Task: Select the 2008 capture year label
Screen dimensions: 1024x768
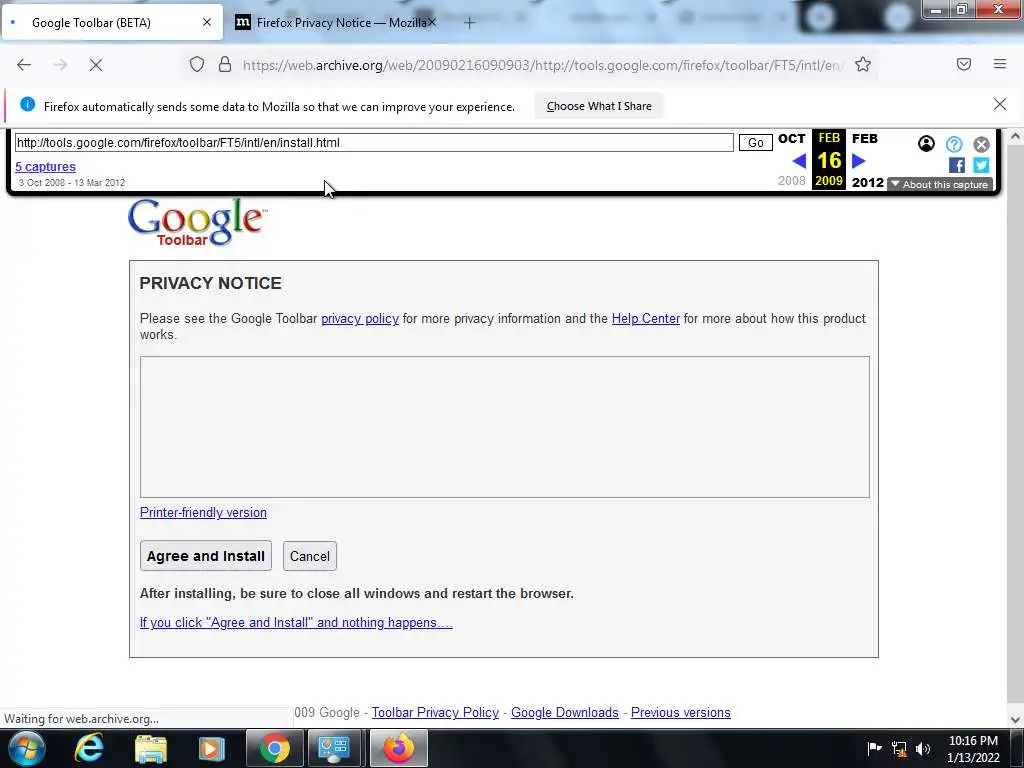Action: pyautogui.click(x=792, y=181)
